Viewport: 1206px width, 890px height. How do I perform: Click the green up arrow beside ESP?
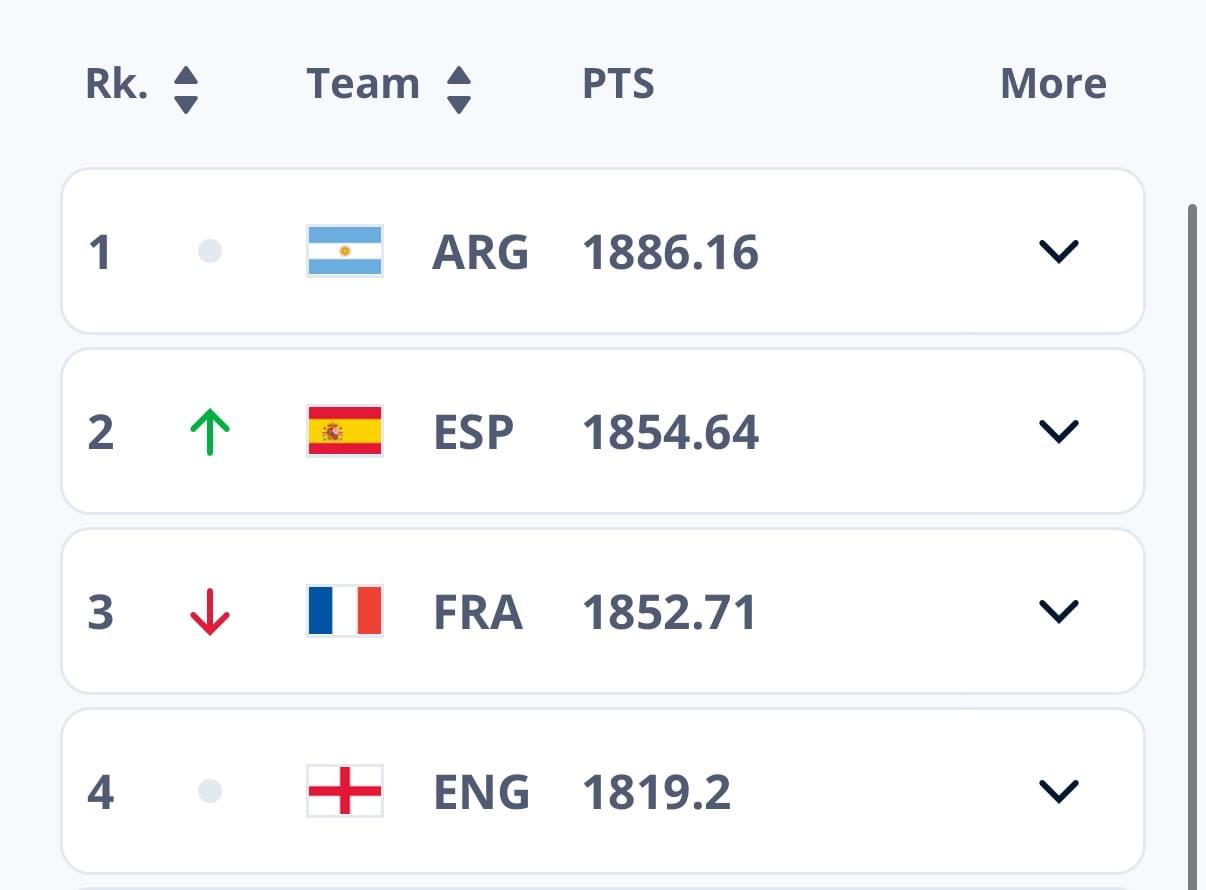tap(210, 432)
